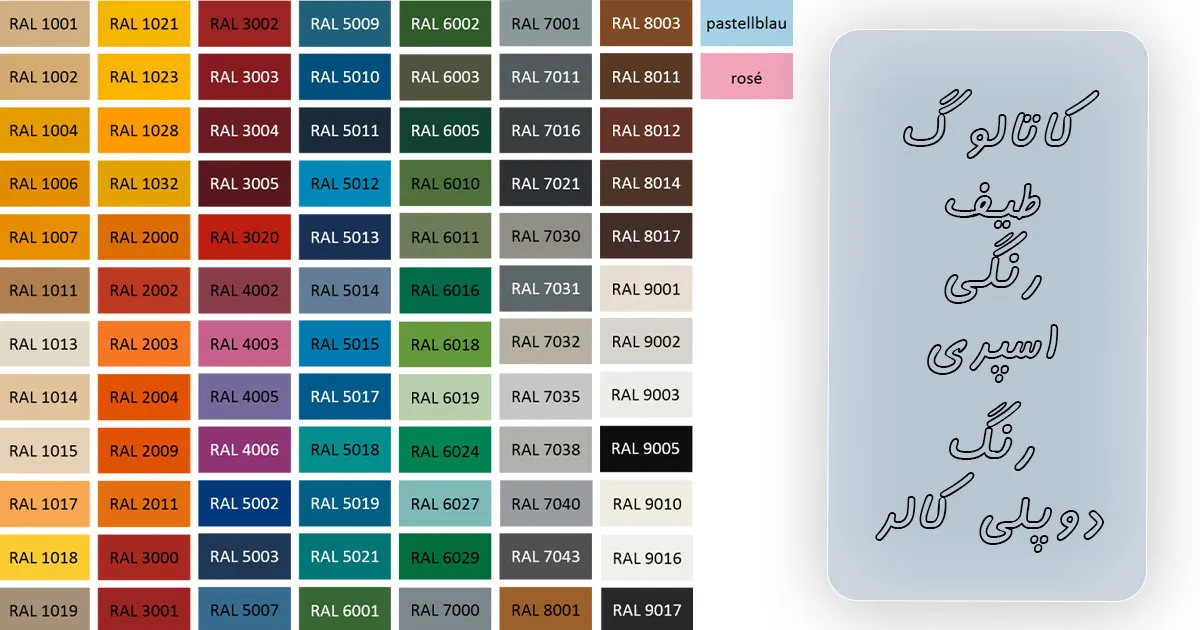Click the Persian catalog title panel
This screenshot has height=630, width=1200.
(988, 315)
